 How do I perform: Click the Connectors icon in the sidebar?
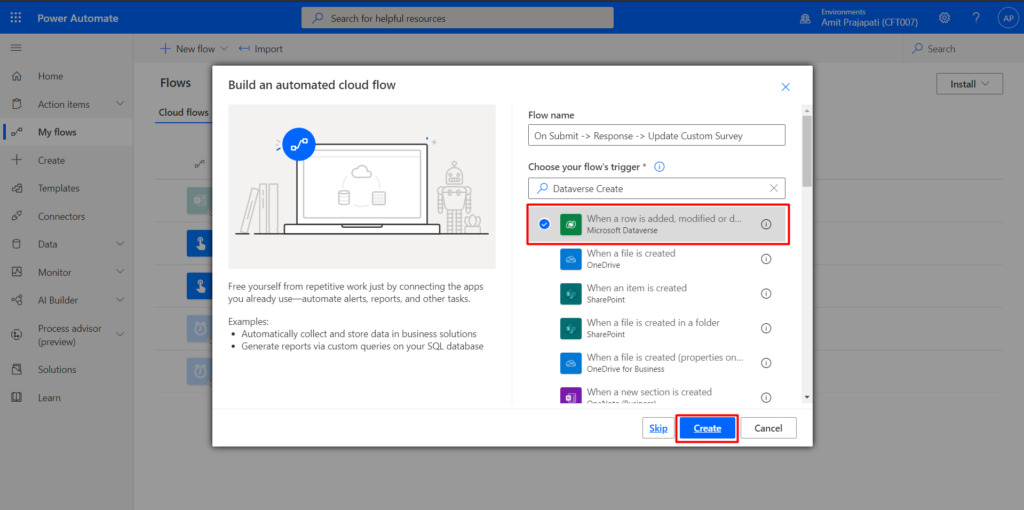(18, 216)
